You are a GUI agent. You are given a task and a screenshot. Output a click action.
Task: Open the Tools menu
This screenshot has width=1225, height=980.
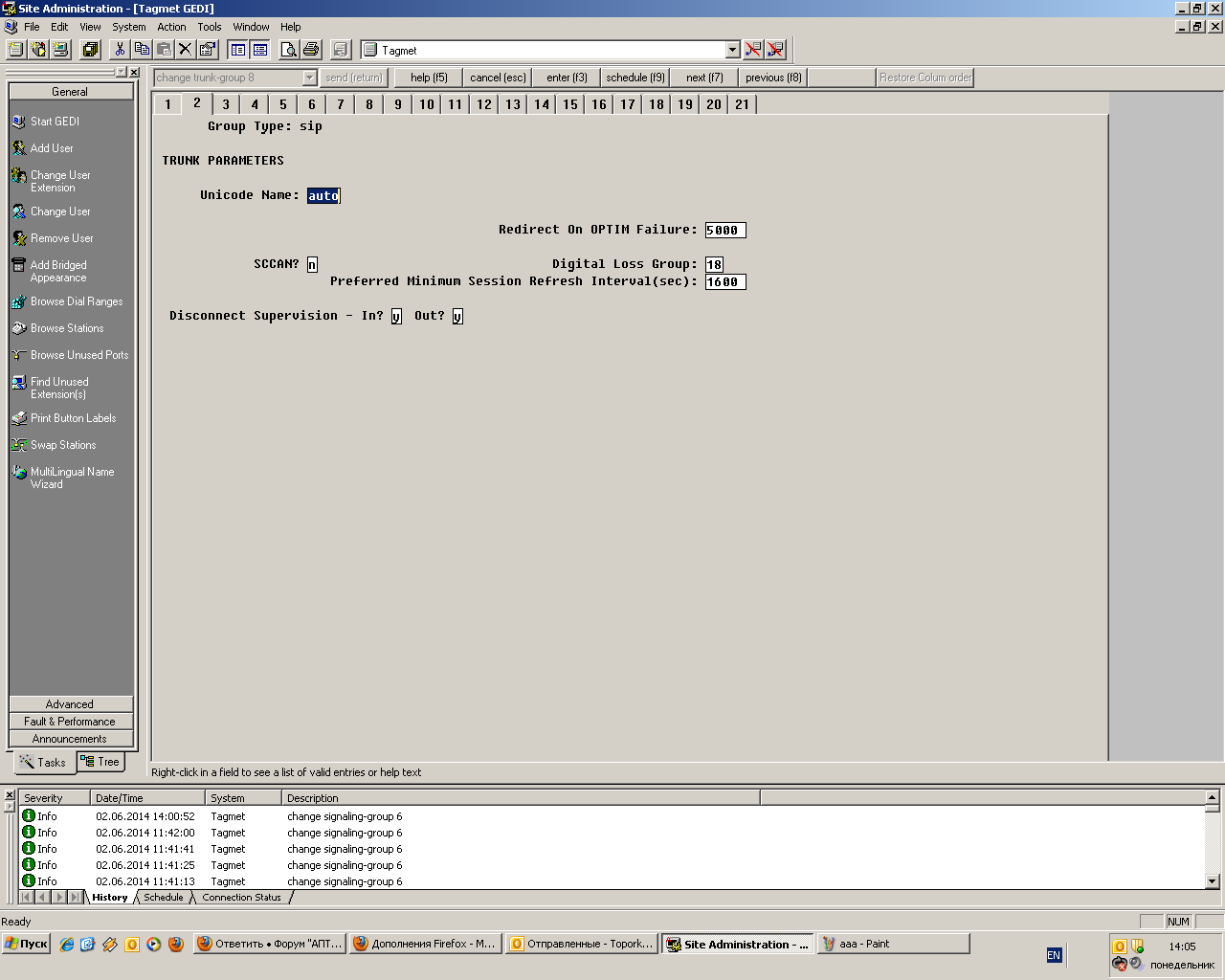tap(209, 27)
